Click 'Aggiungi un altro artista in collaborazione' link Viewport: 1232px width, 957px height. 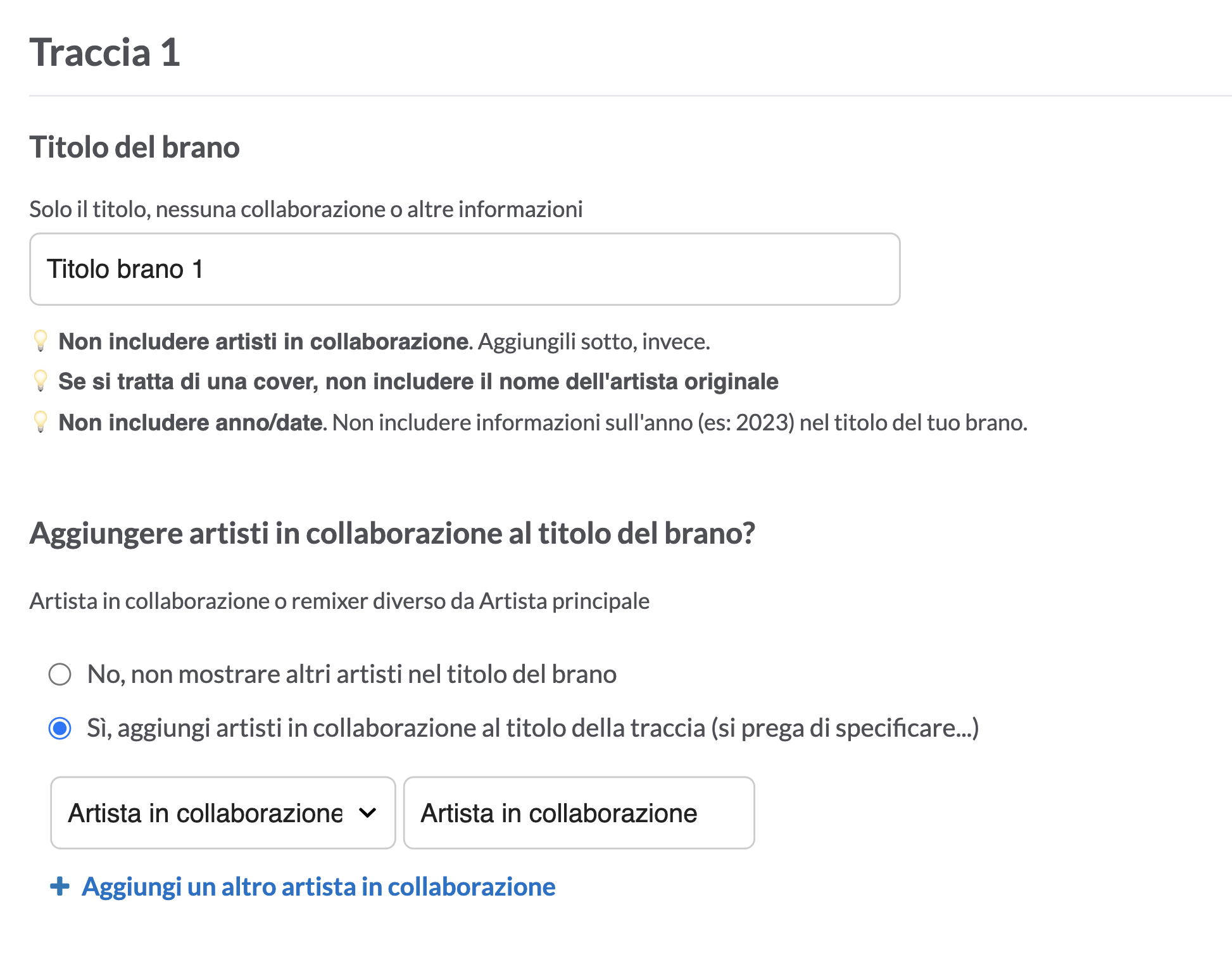(318, 887)
